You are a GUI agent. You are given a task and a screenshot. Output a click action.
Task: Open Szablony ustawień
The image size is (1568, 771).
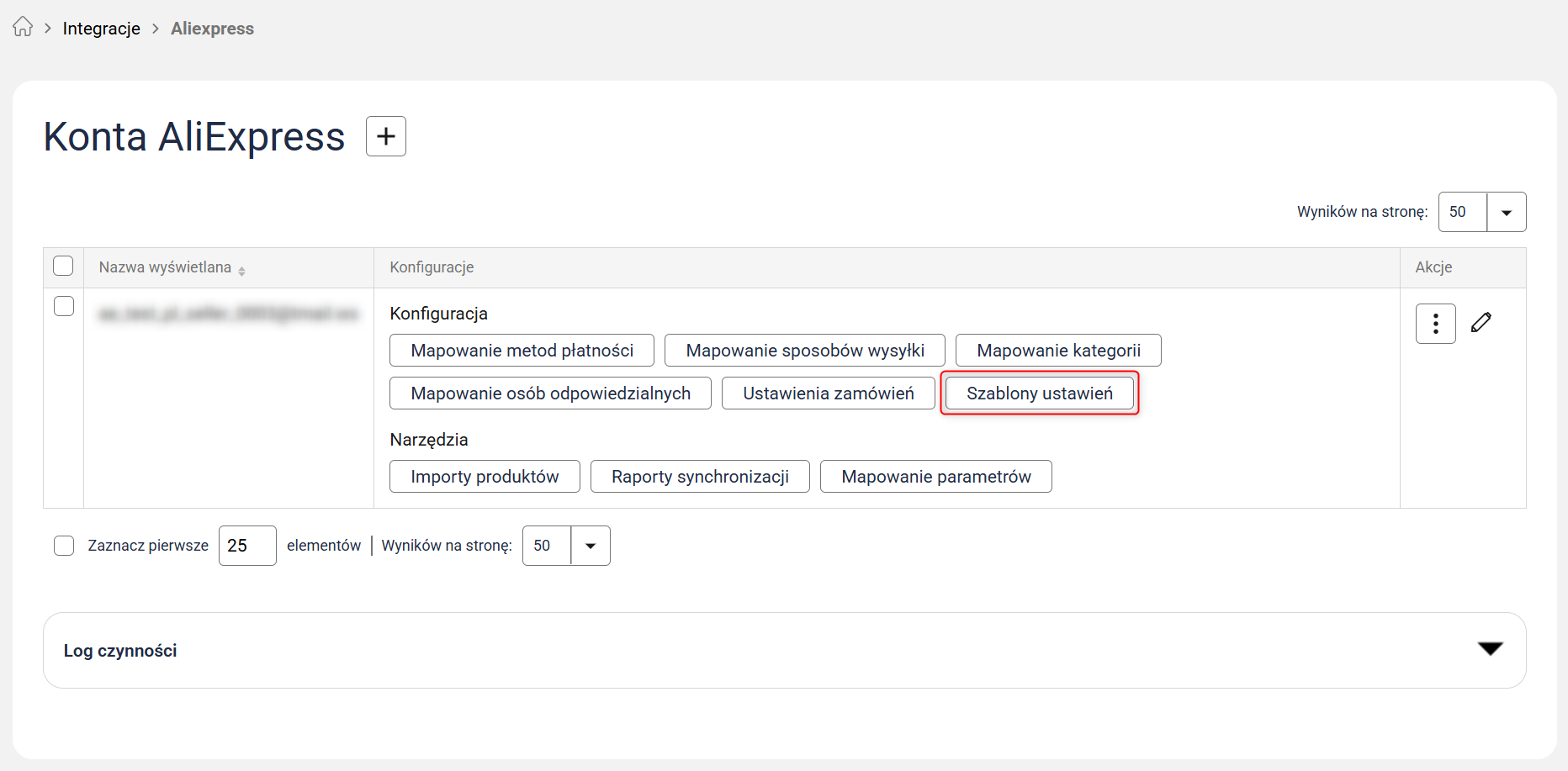(1039, 393)
